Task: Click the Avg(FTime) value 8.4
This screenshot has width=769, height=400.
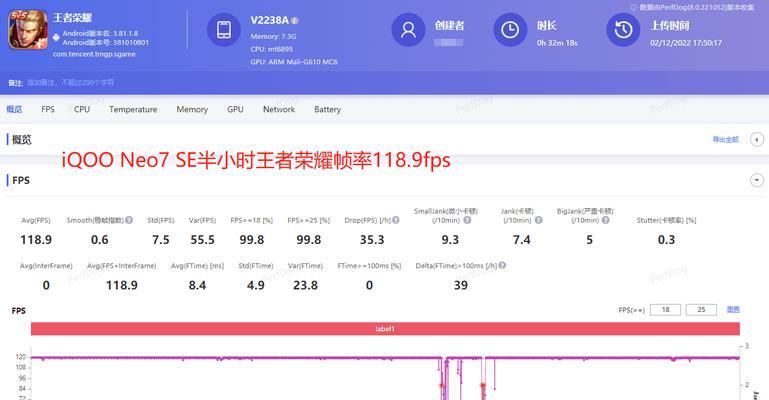Action: 197,285
